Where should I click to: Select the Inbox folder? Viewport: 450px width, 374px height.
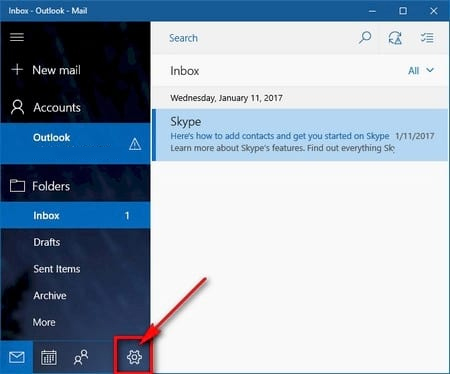coord(75,215)
